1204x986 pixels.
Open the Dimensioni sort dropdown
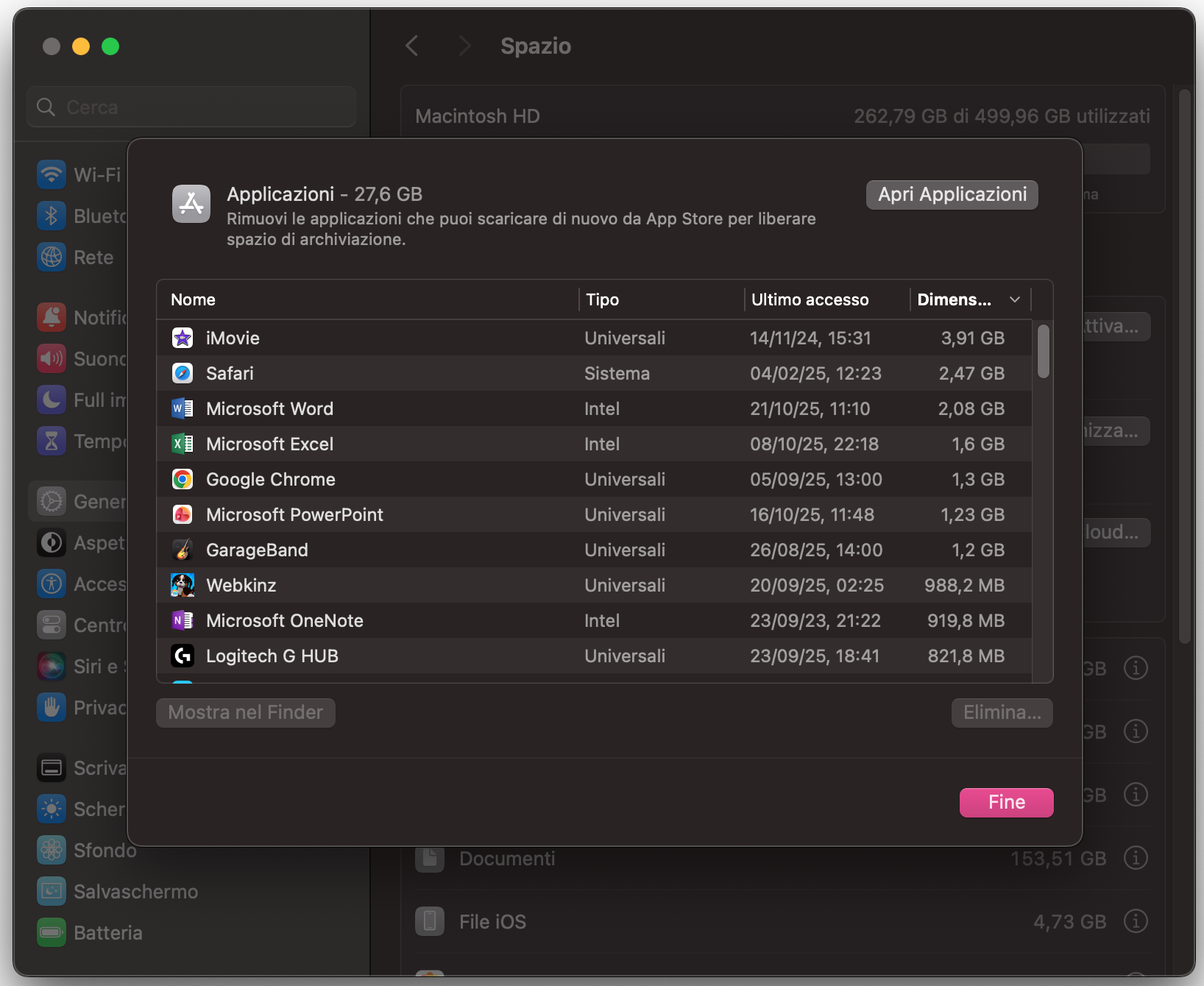[1015, 299]
